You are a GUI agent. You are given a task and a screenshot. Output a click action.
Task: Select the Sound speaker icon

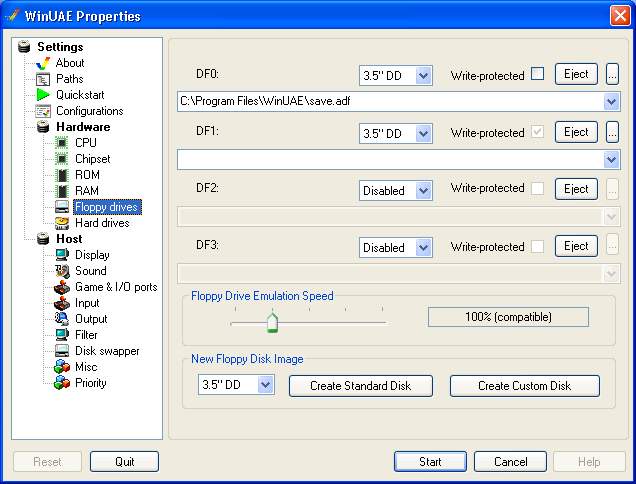(x=62, y=271)
